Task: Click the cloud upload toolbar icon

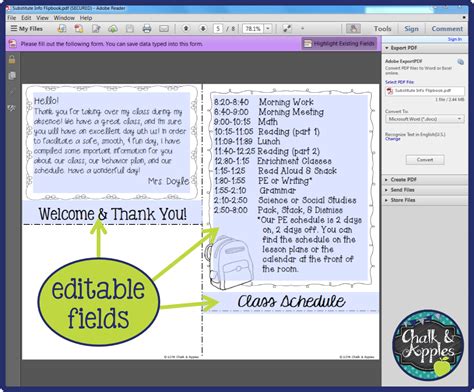Action: pos(113,29)
